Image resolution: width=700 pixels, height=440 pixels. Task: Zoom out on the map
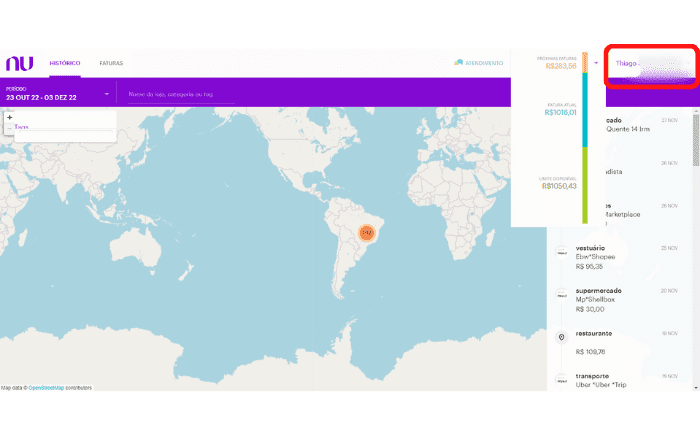click(x=9, y=128)
